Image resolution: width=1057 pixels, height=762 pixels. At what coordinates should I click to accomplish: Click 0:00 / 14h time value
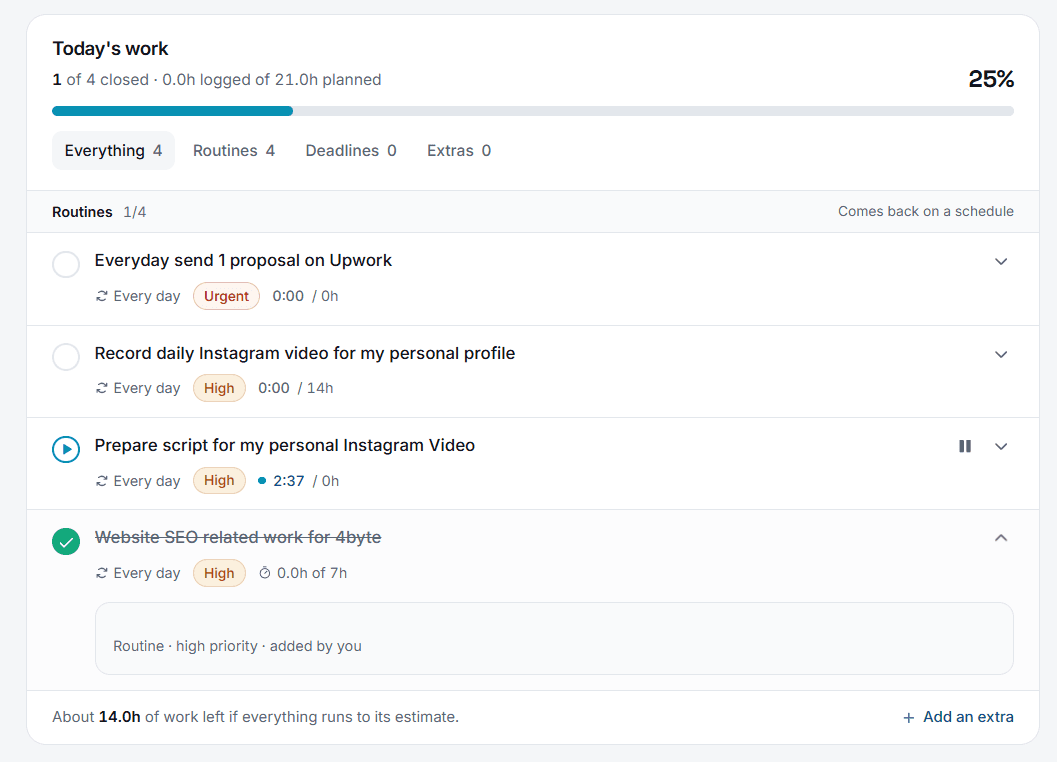(296, 388)
